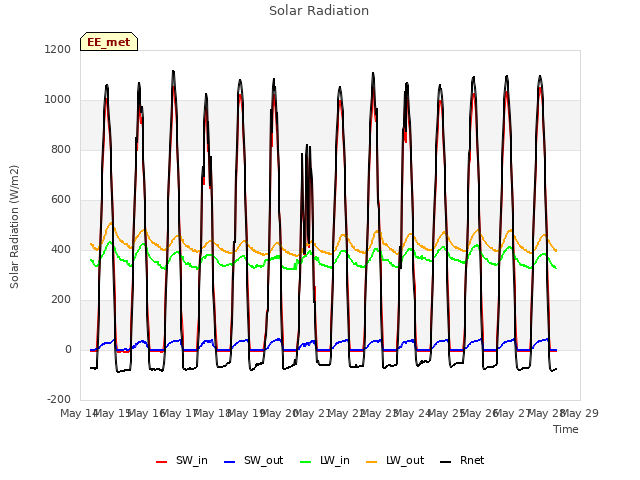
Task: Click the orange LW_out legend swatch
Action: (x=372, y=462)
